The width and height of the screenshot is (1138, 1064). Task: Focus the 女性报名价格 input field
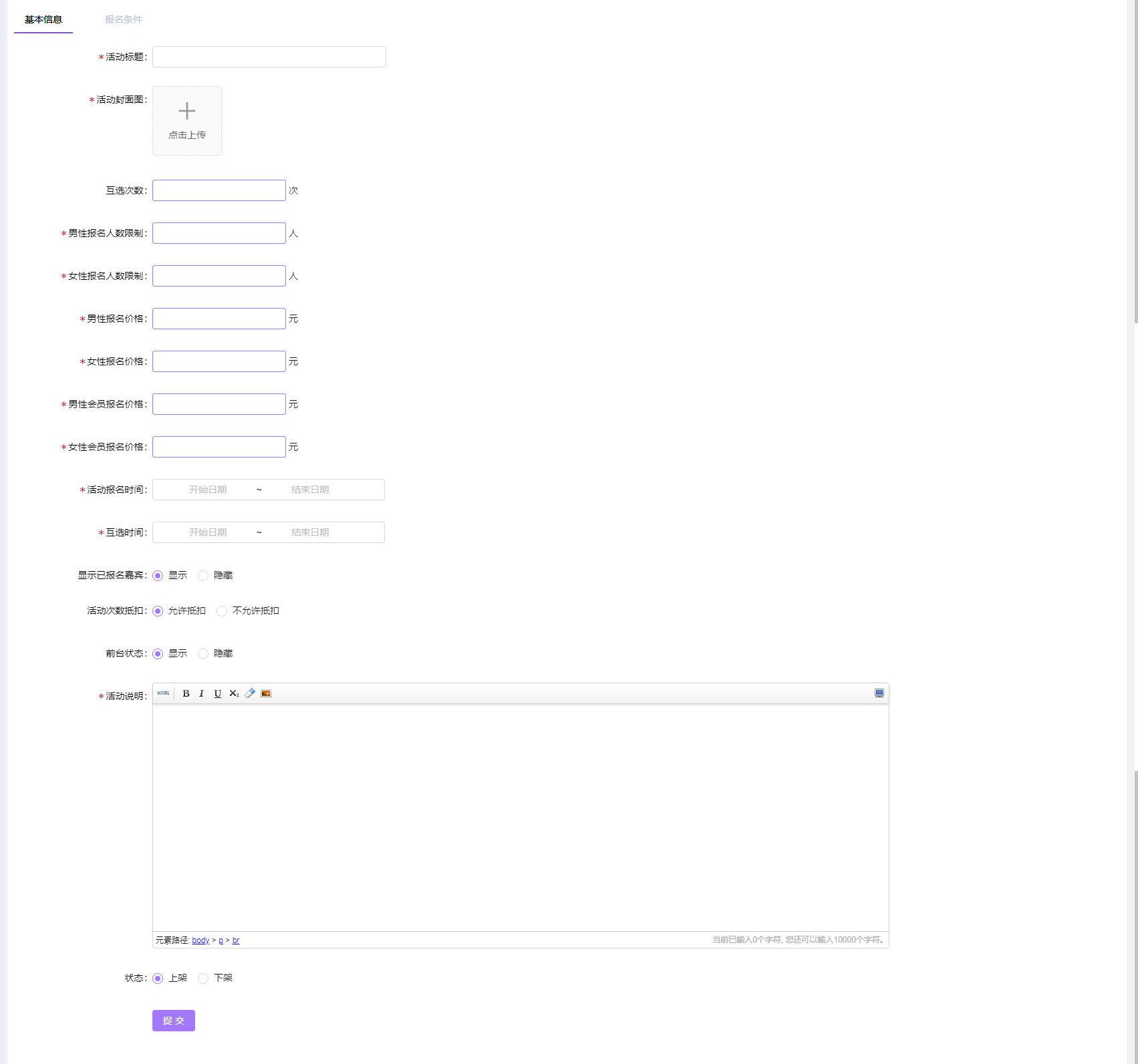coord(219,361)
